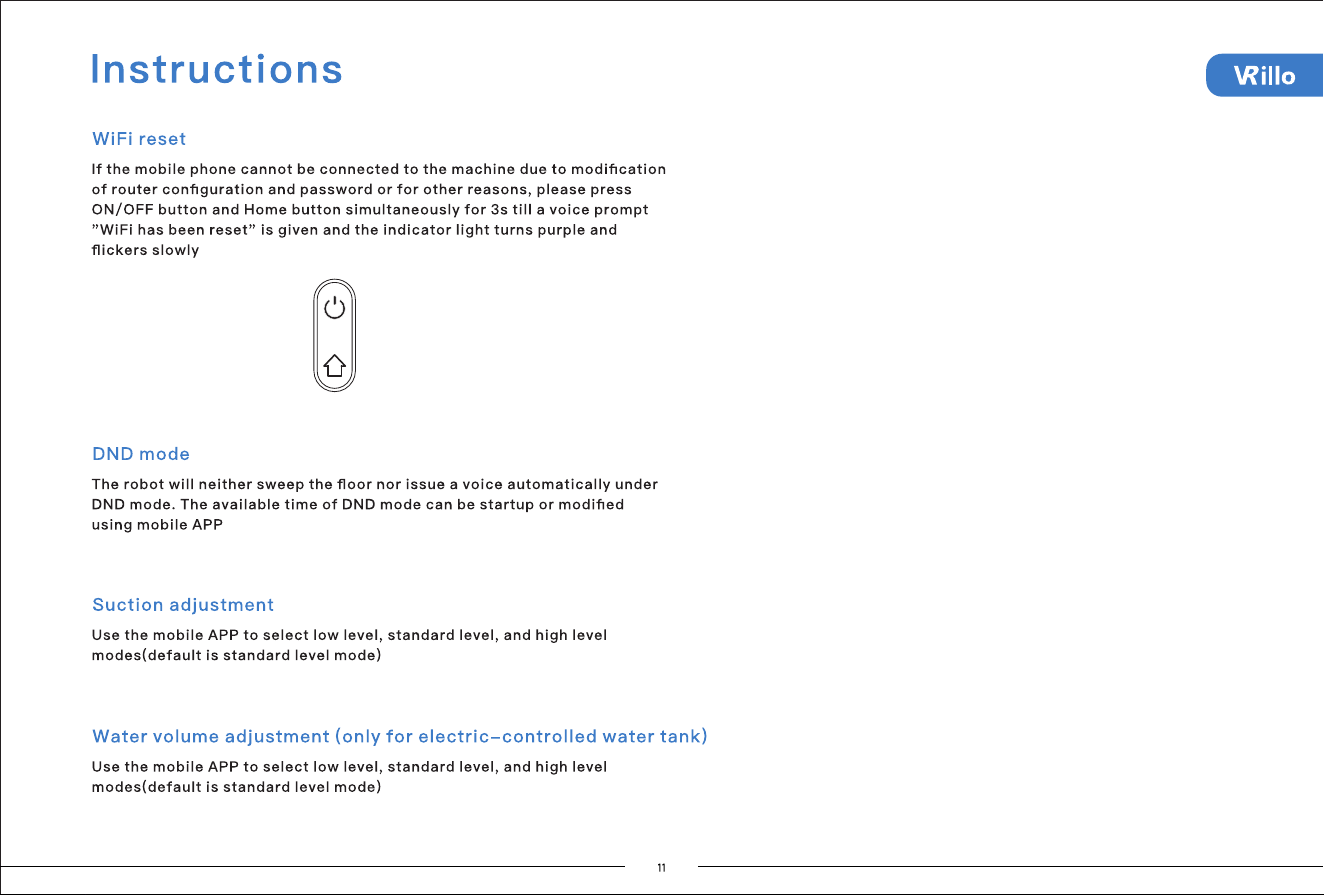Click the Vrillo logo badge
The height and width of the screenshot is (895, 1324).
click(1264, 76)
